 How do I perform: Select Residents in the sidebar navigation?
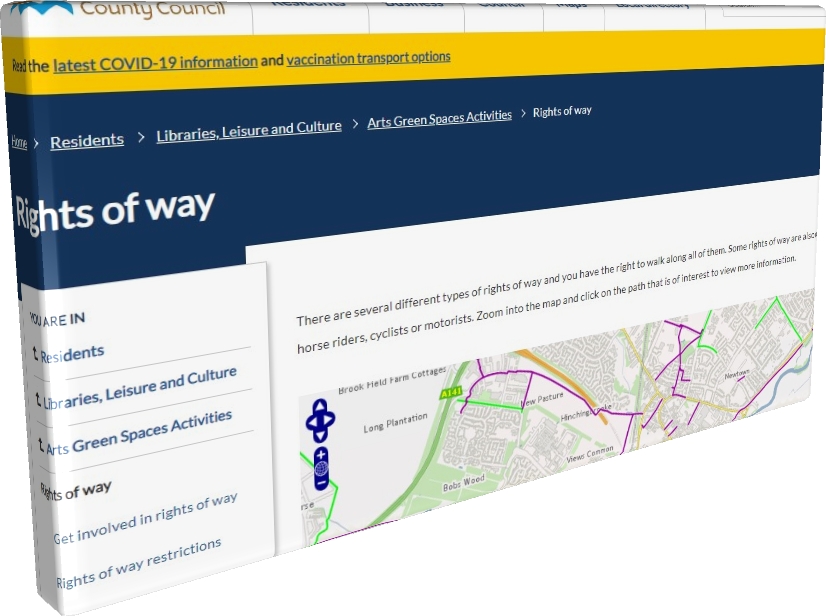[72, 354]
